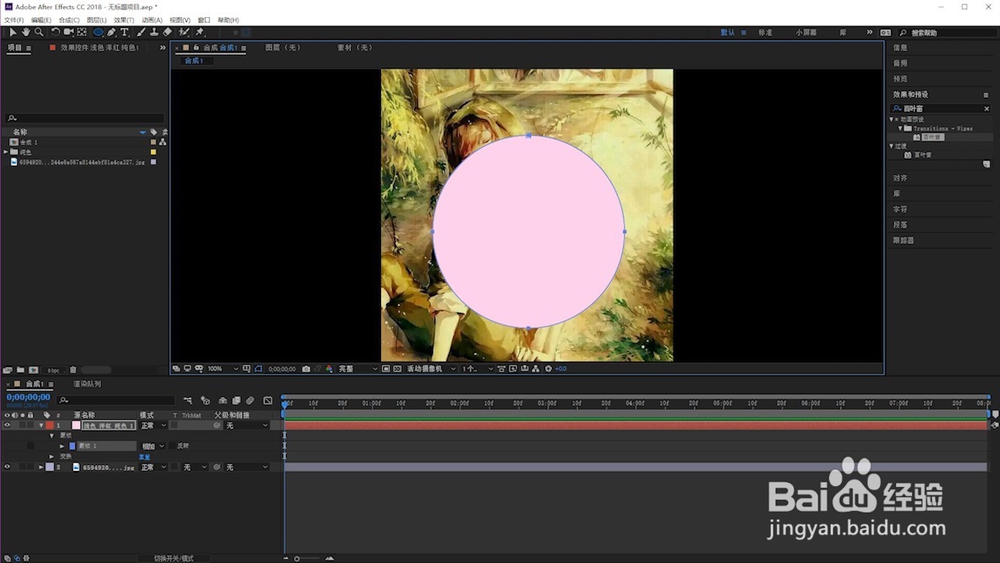The image size is (1000, 563).
Task: Select the Puppet Pin tool
Action: click(200, 32)
